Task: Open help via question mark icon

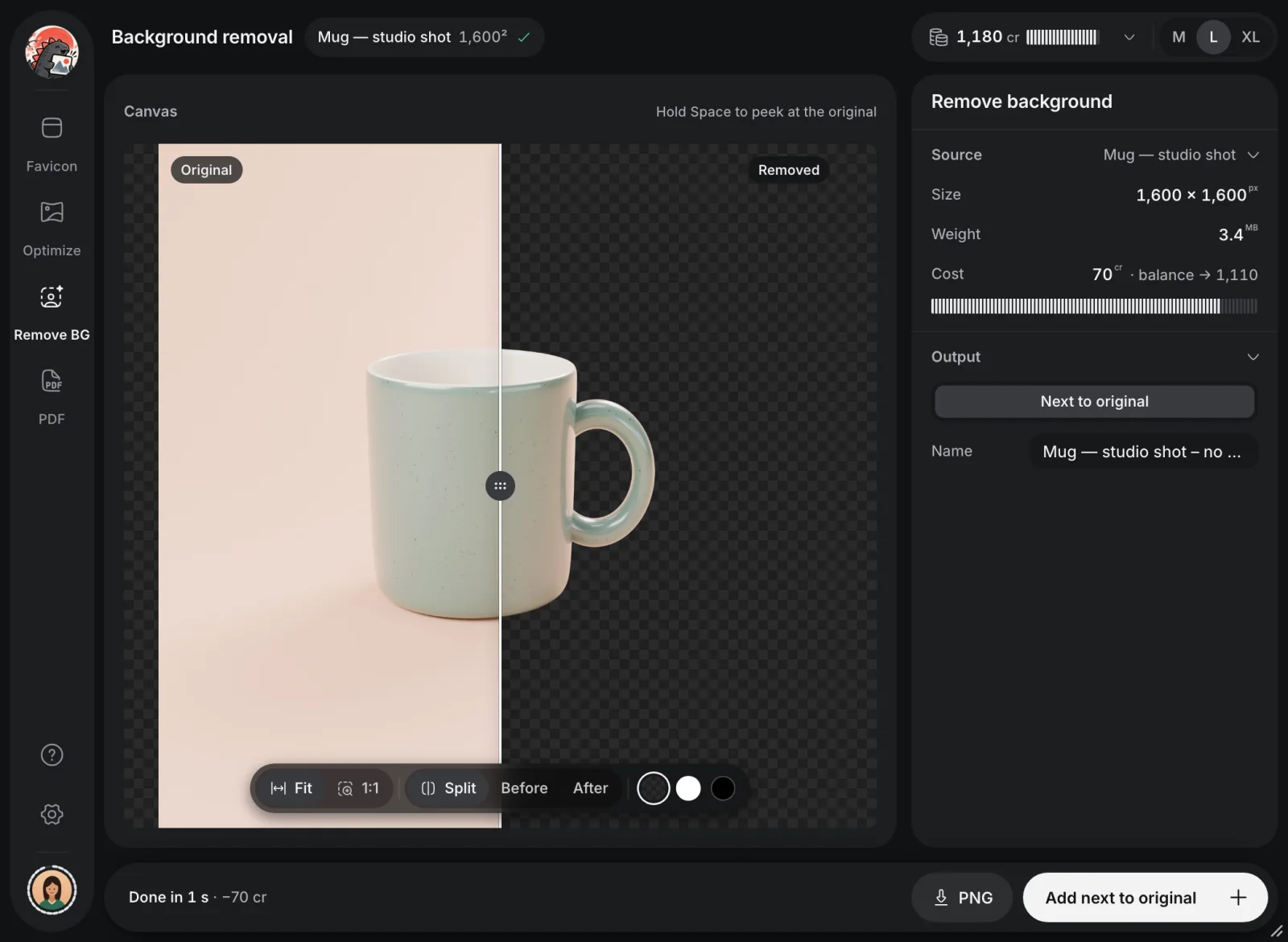Action: [x=52, y=754]
